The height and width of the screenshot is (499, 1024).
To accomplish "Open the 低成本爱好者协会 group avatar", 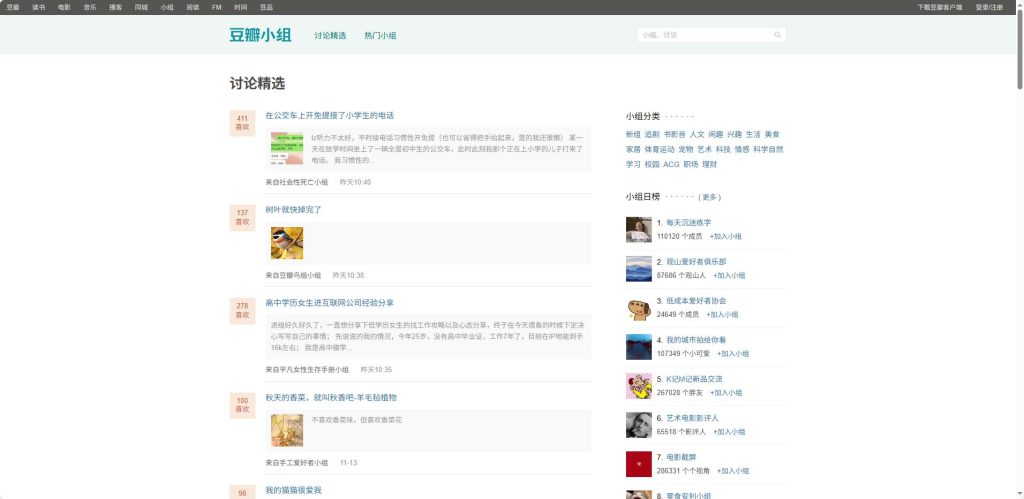I will pyautogui.click(x=639, y=308).
